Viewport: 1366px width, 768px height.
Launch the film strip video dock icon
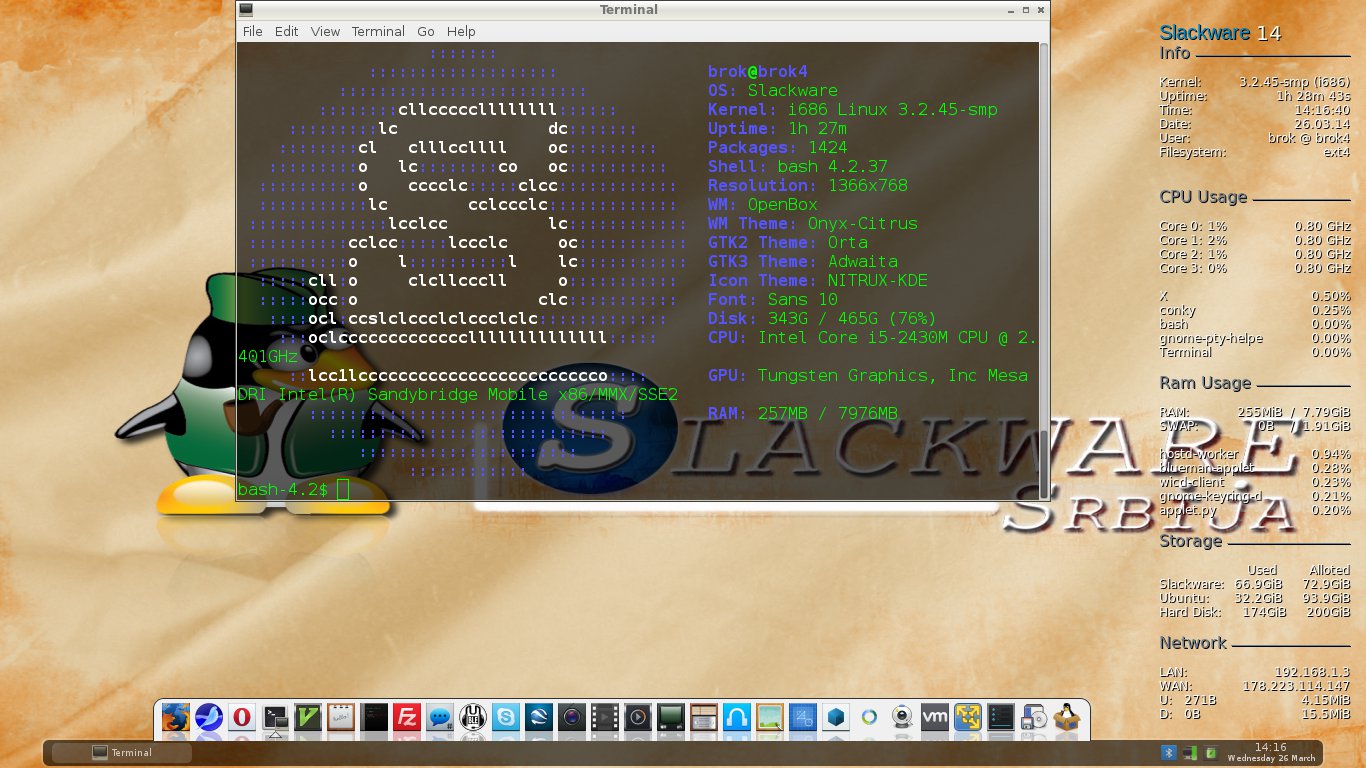(605, 717)
